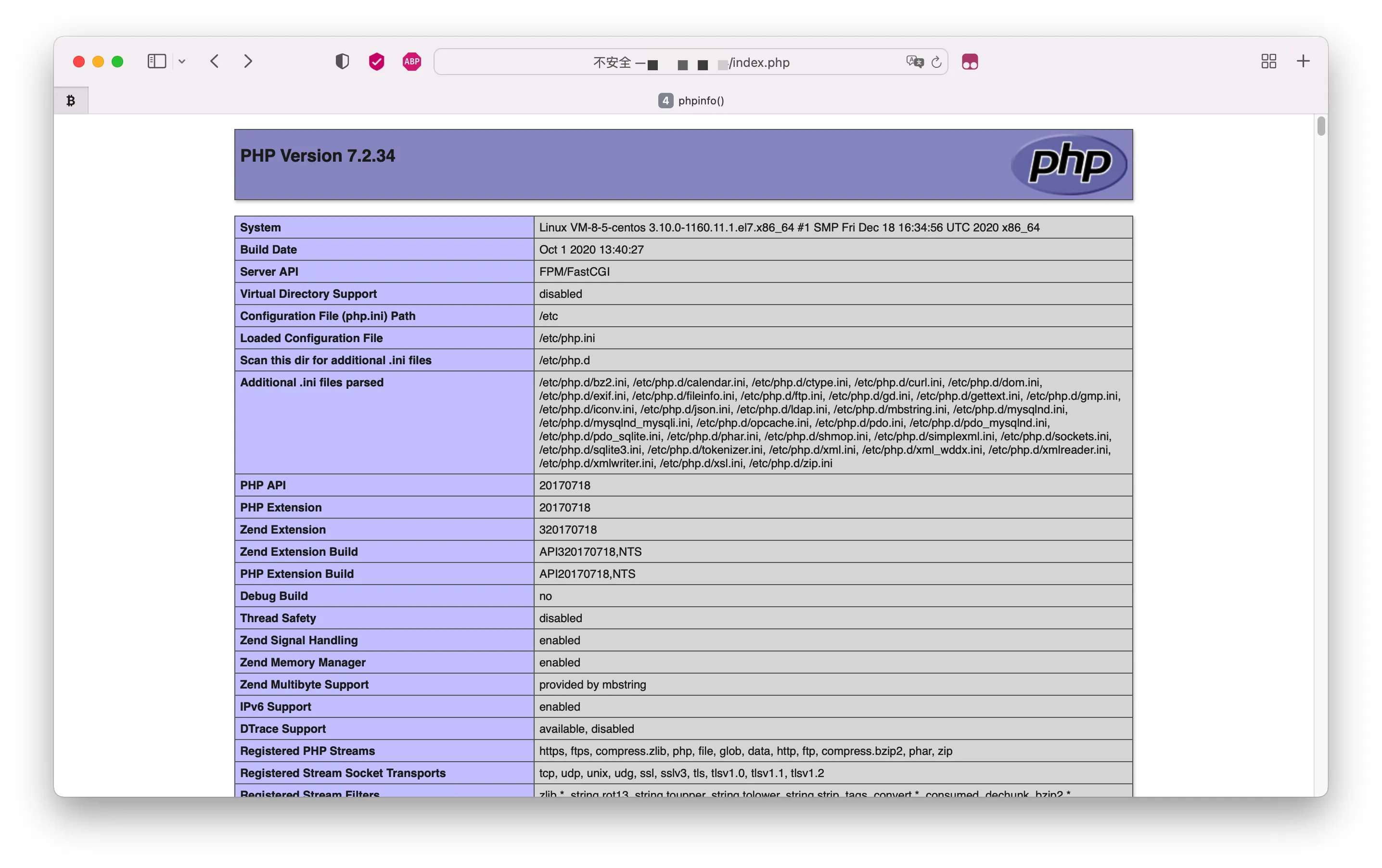This screenshot has height=868, width=1382.
Task: Open the privacy shield report icon
Action: coord(342,62)
